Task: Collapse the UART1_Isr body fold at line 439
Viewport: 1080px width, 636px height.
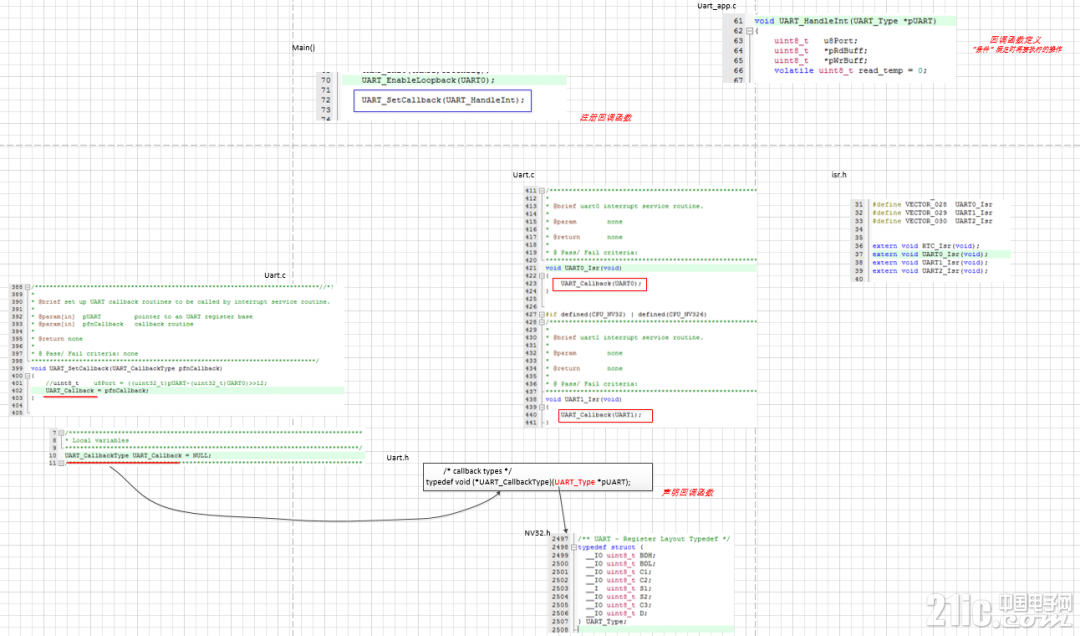Action: coord(541,407)
